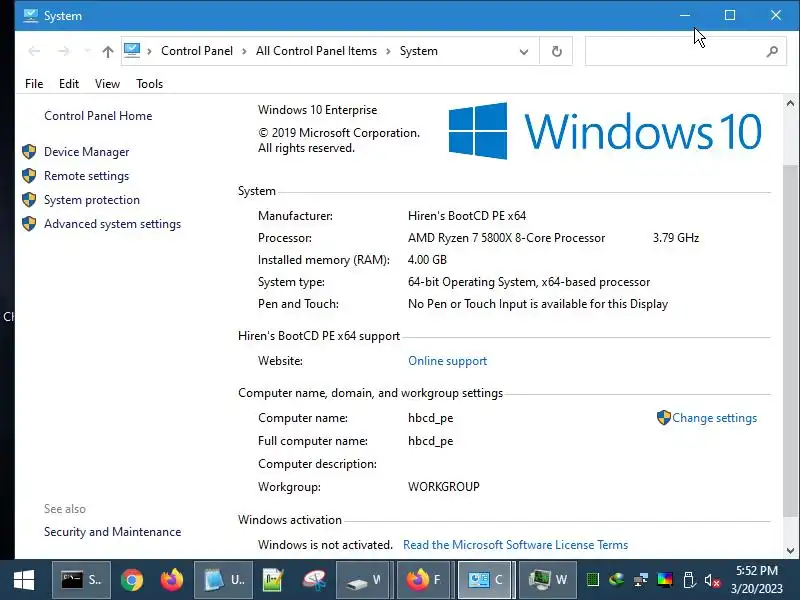The height and width of the screenshot is (600, 800).
Task: Click the shield icon next to Remote settings
Action: [29, 176]
